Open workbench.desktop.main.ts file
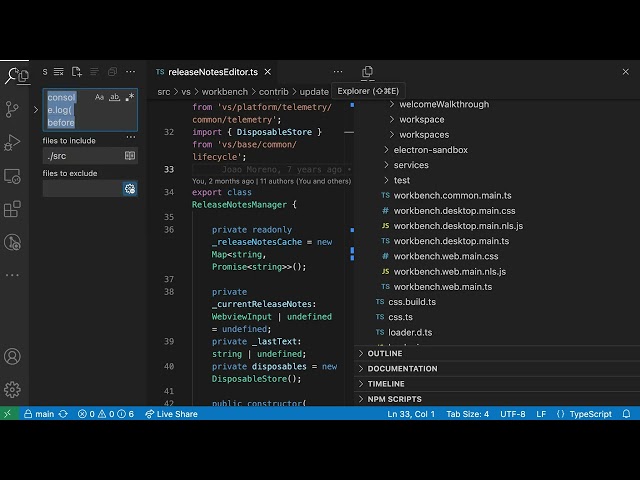 [x=451, y=241]
